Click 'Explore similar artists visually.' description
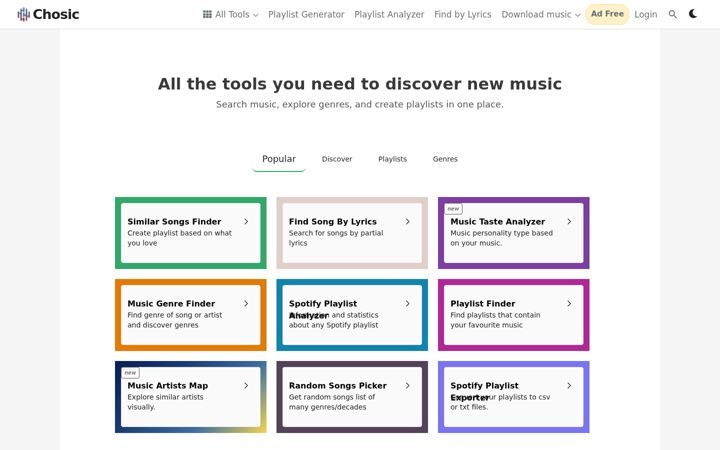 165,402
